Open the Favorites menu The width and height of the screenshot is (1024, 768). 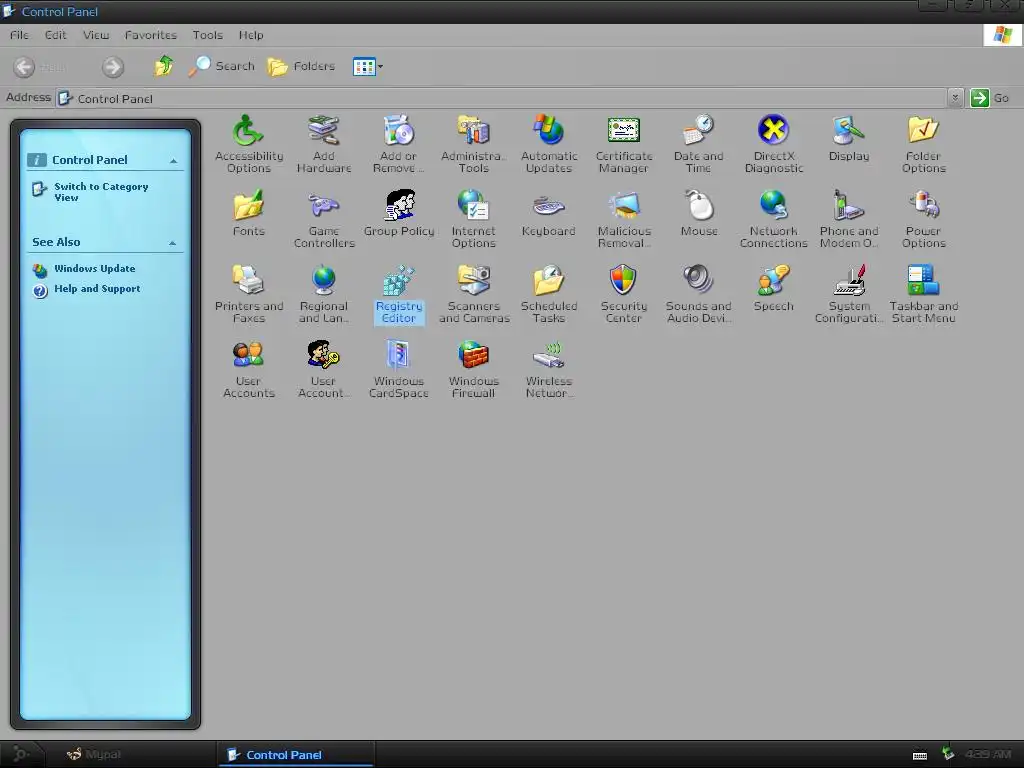151,35
